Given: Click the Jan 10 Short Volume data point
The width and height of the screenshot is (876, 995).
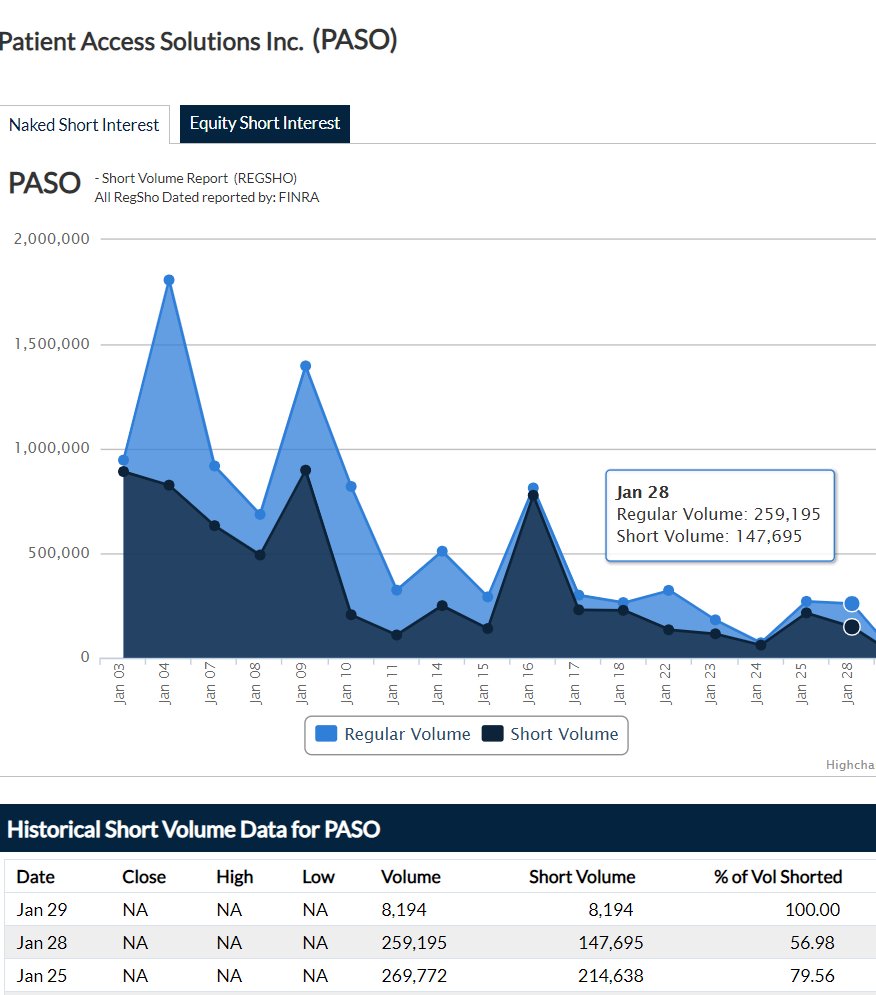Looking at the screenshot, I should (351, 615).
